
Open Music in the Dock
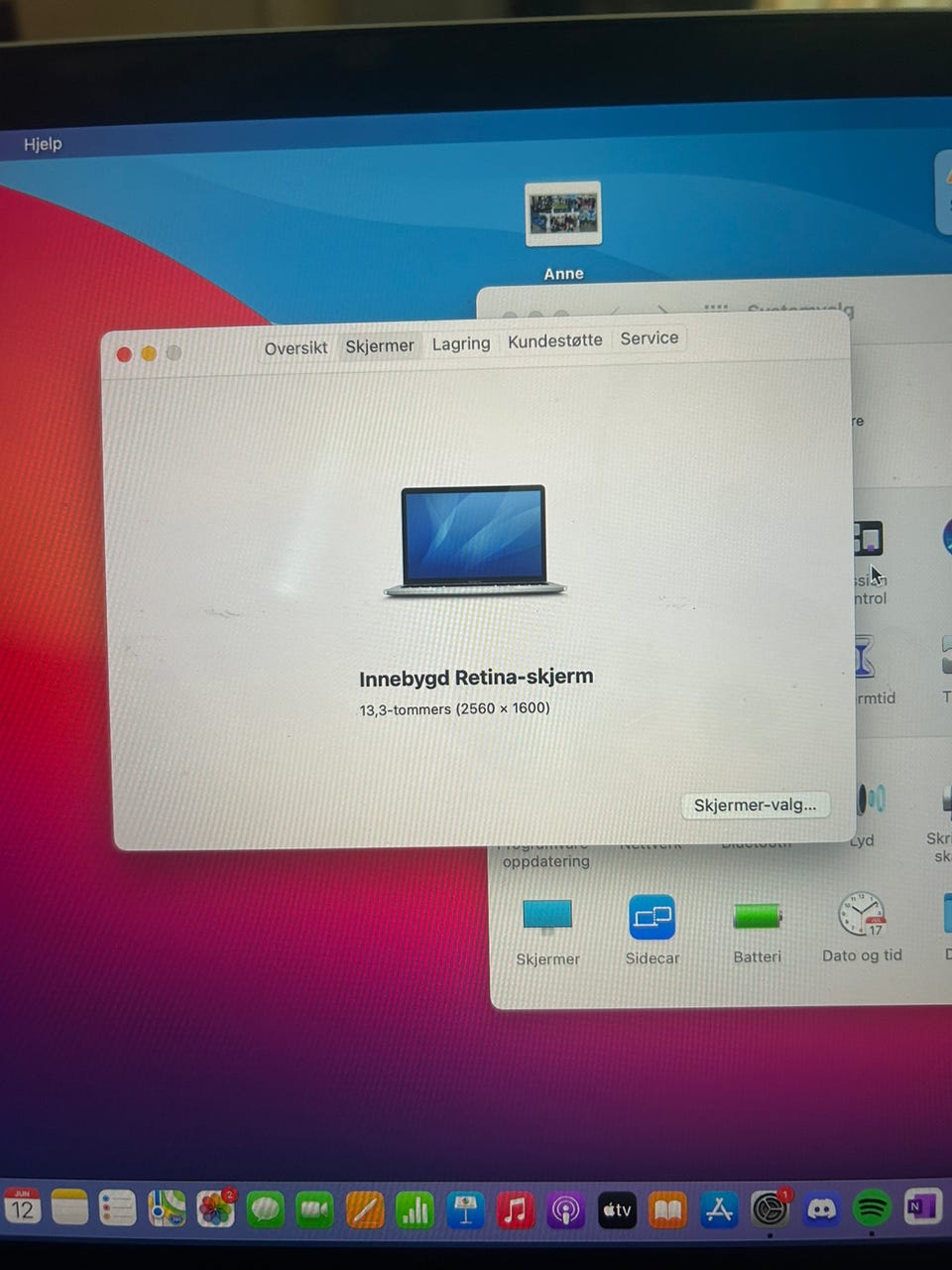pyautogui.click(x=516, y=1210)
